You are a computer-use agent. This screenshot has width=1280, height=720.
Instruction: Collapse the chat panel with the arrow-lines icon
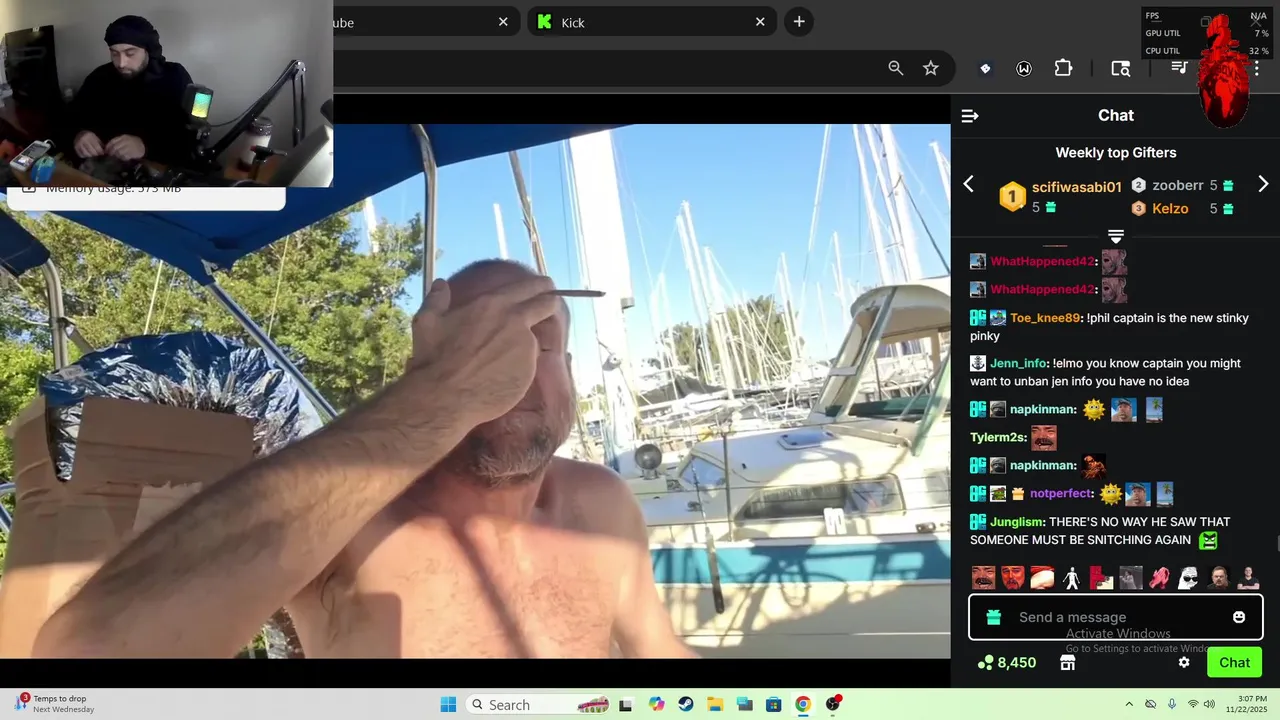click(x=969, y=116)
